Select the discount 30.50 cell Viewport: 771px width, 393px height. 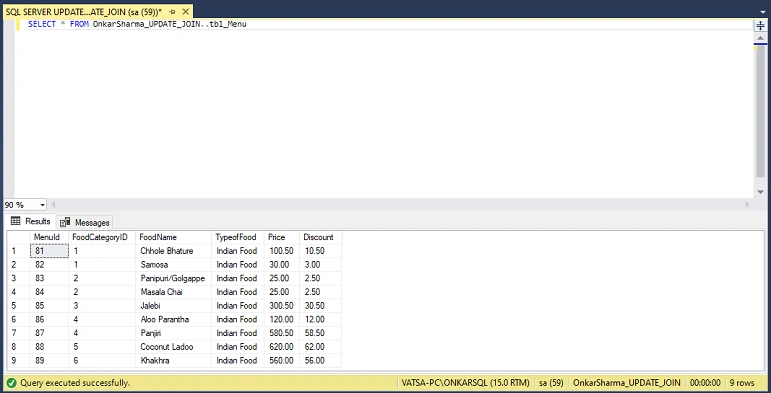[x=321, y=306]
